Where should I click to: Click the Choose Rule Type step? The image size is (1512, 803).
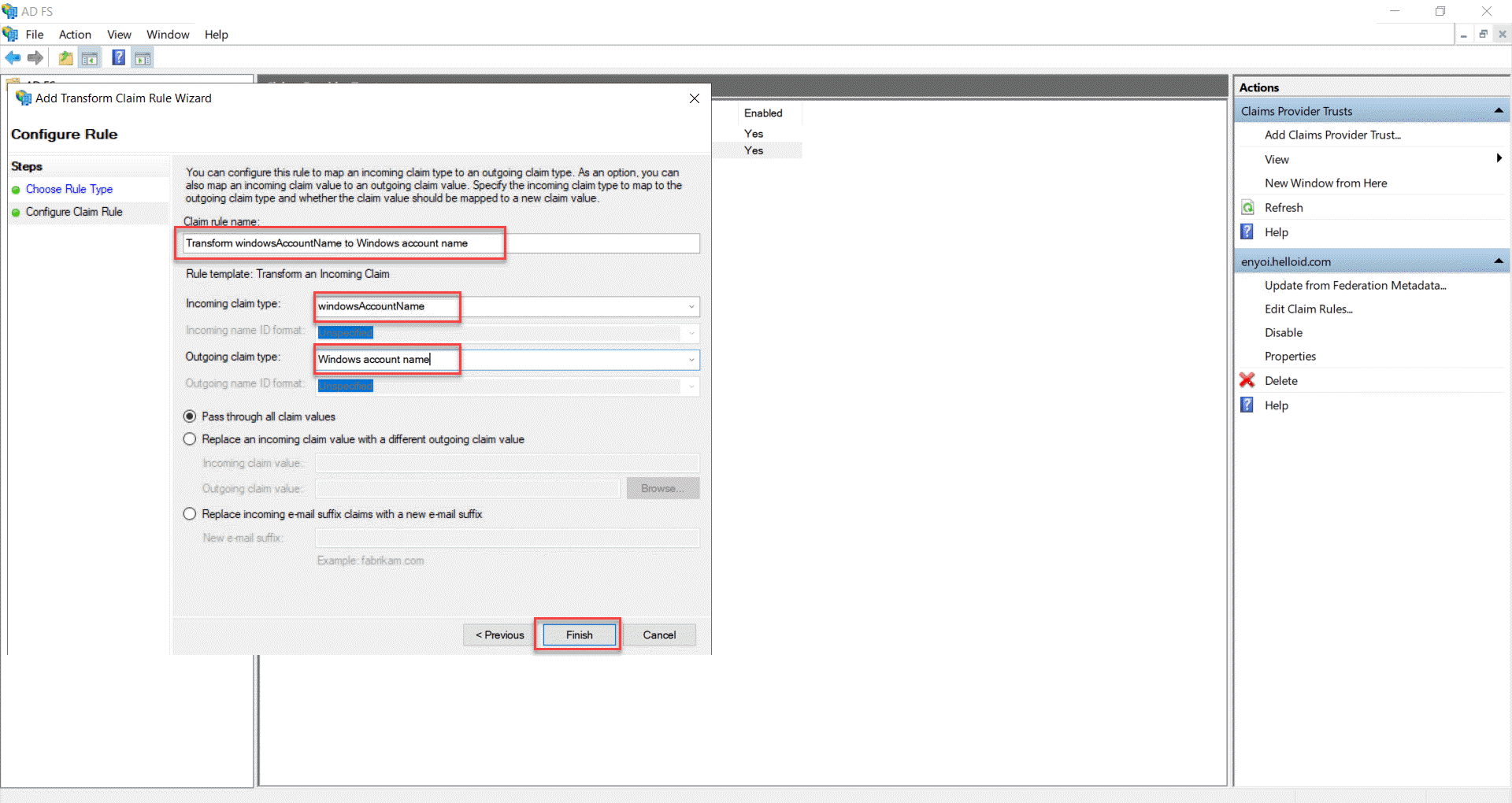click(69, 189)
